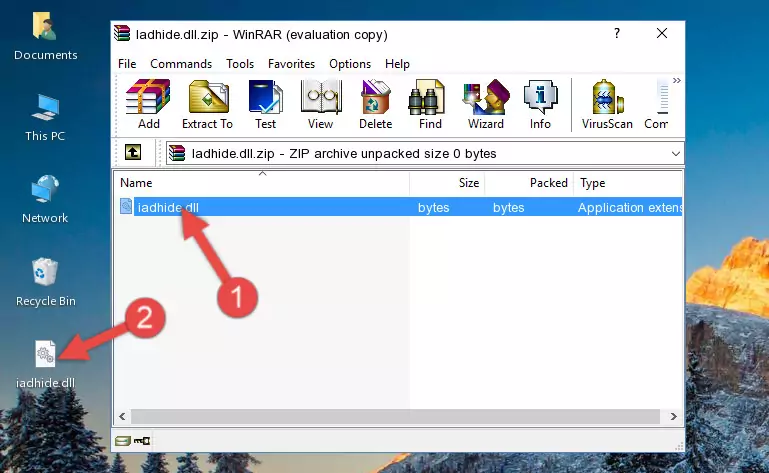The image size is (769, 473).
Task: Click the WinRAR title bar help question mark
Action: [617, 33]
